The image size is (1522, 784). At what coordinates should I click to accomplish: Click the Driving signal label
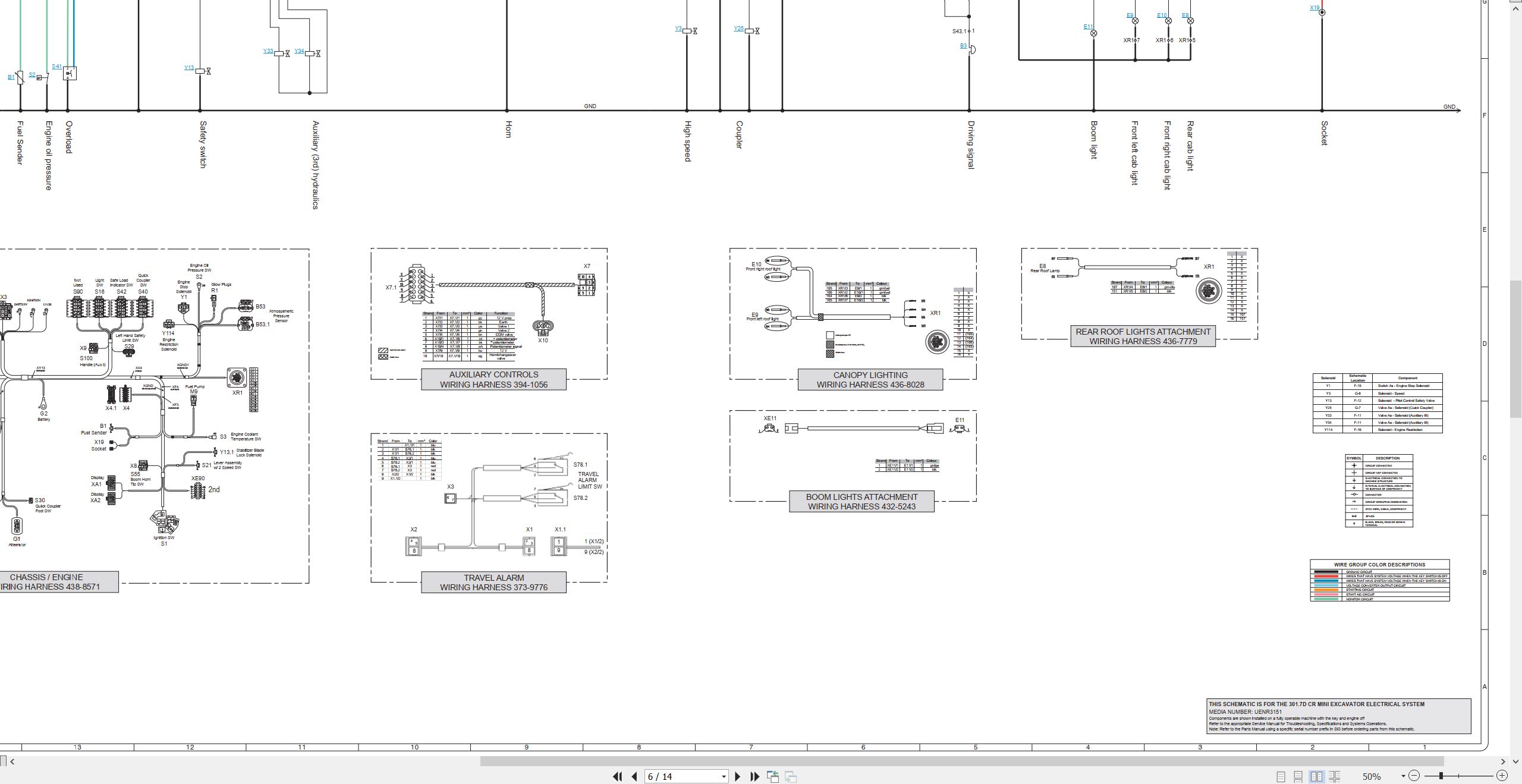[971, 145]
